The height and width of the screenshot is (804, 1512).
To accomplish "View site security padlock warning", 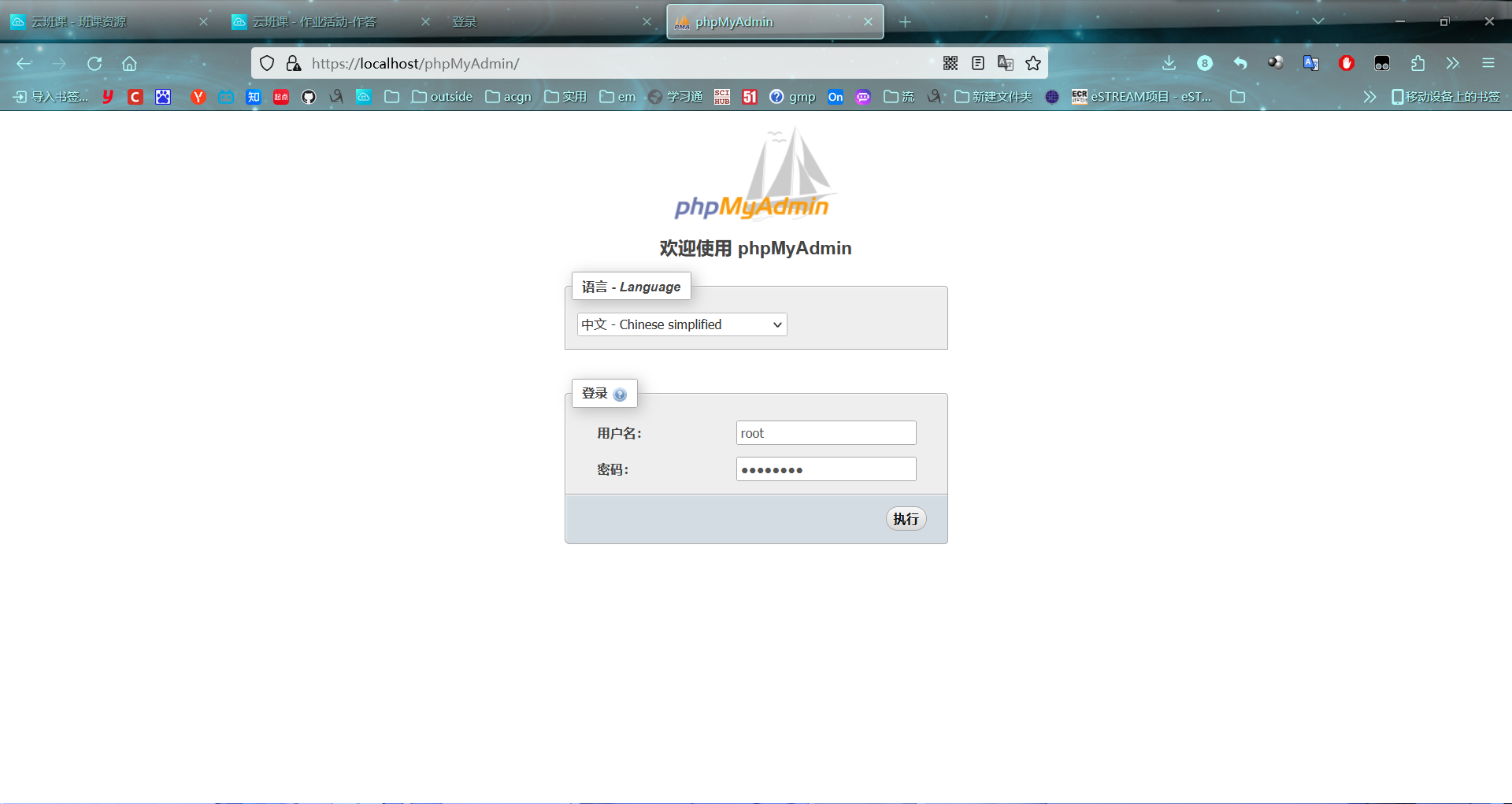I will tap(293, 64).
